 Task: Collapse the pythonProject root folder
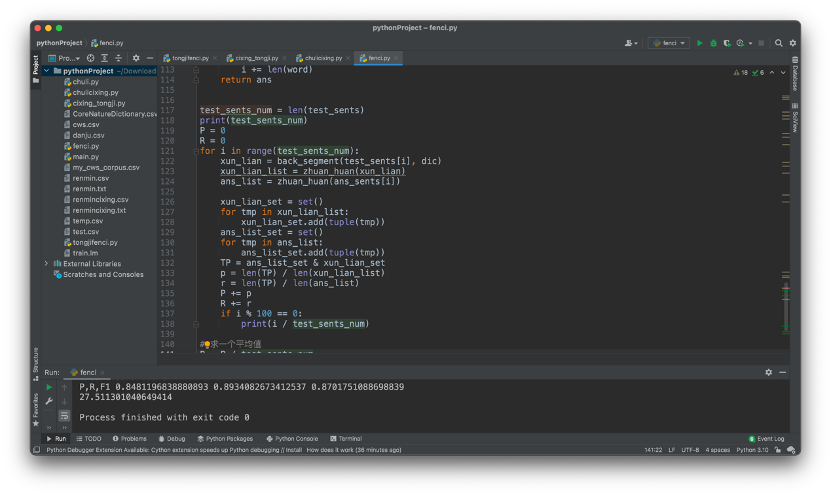point(47,71)
